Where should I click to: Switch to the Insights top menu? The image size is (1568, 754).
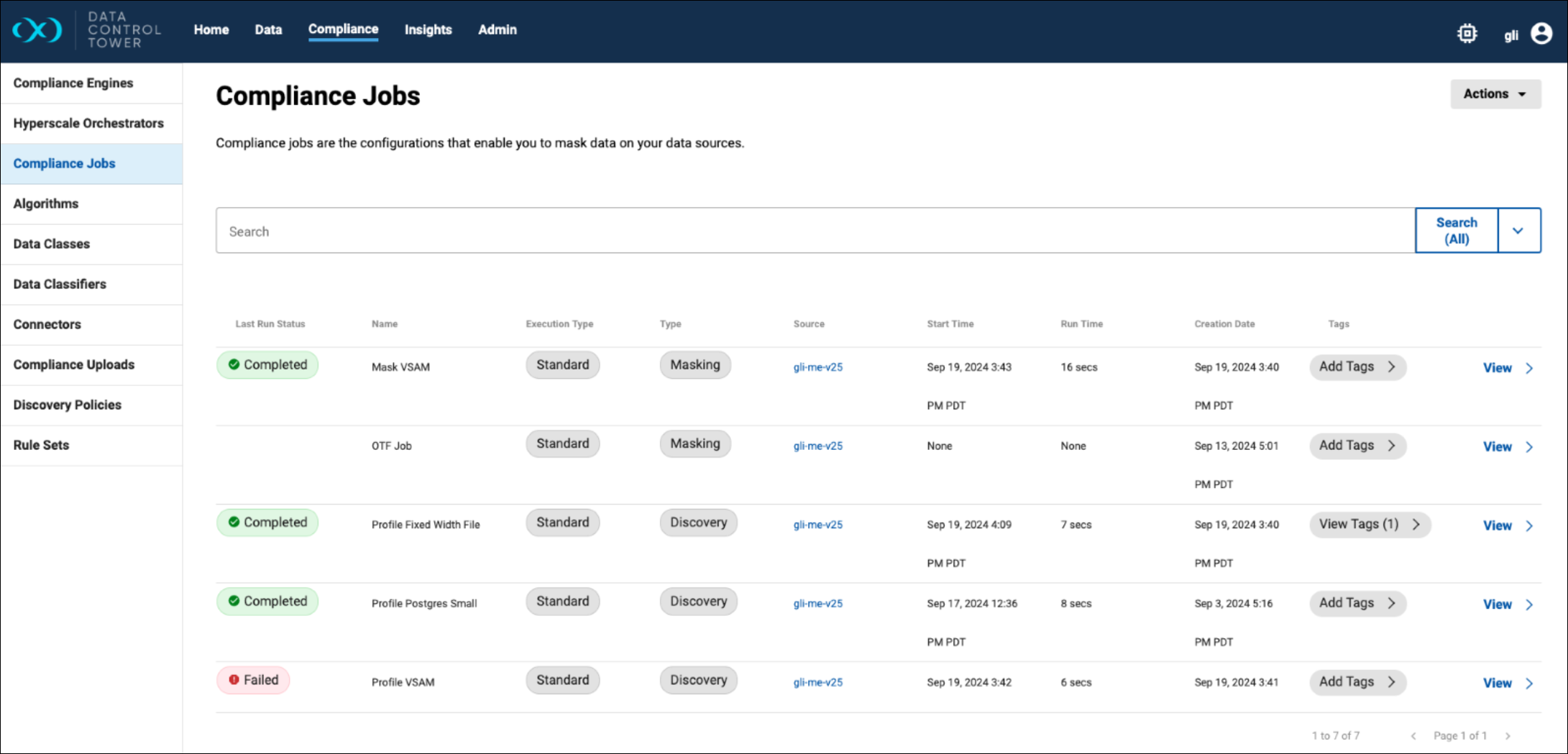coord(428,29)
